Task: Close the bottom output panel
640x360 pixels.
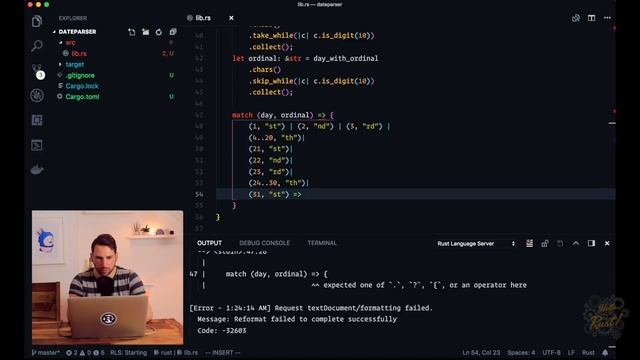Action: point(607,243)
